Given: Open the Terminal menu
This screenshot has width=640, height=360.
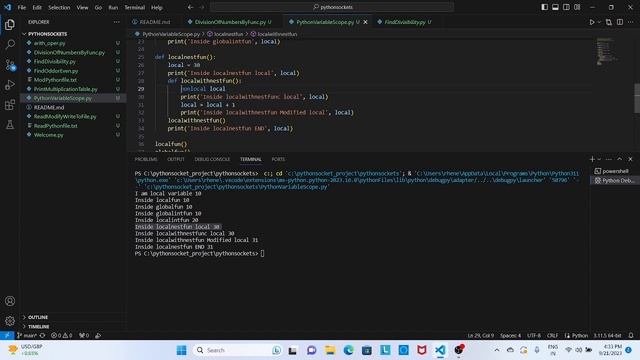Looking at the screenshot, I should [135, 7].
